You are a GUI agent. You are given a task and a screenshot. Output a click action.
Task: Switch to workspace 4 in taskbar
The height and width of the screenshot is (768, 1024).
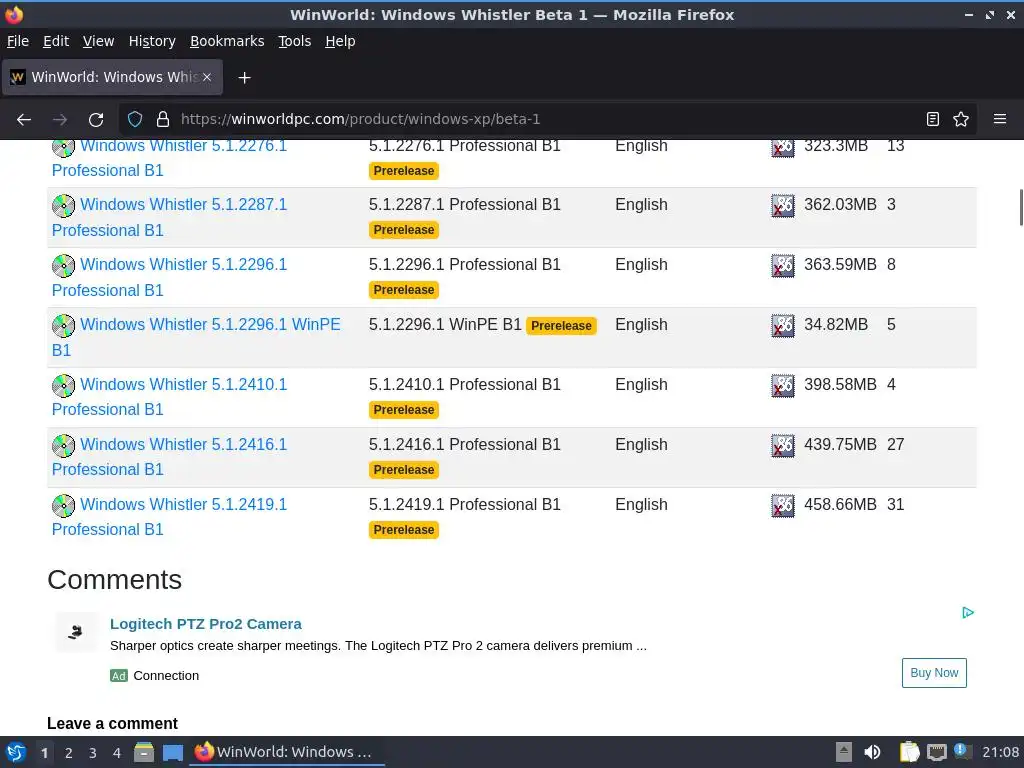pyautogui.click(x=117, y=752)
